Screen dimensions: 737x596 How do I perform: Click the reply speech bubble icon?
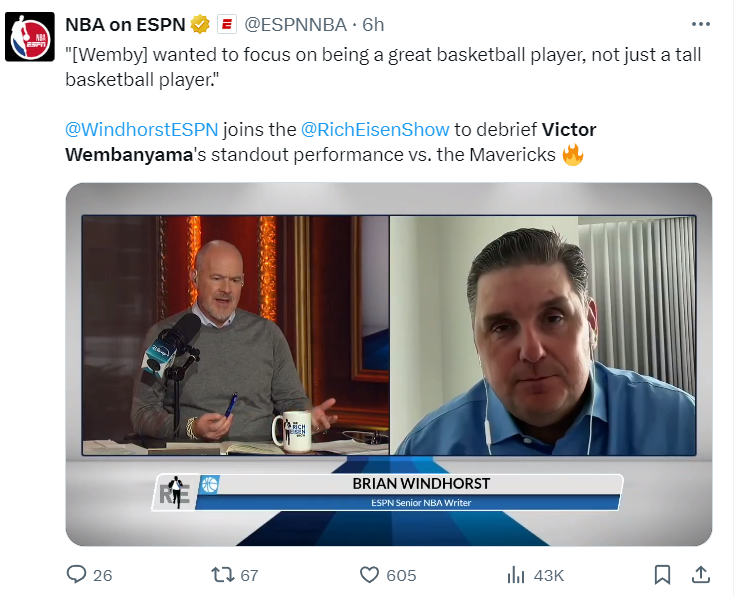tap(76, 575)
